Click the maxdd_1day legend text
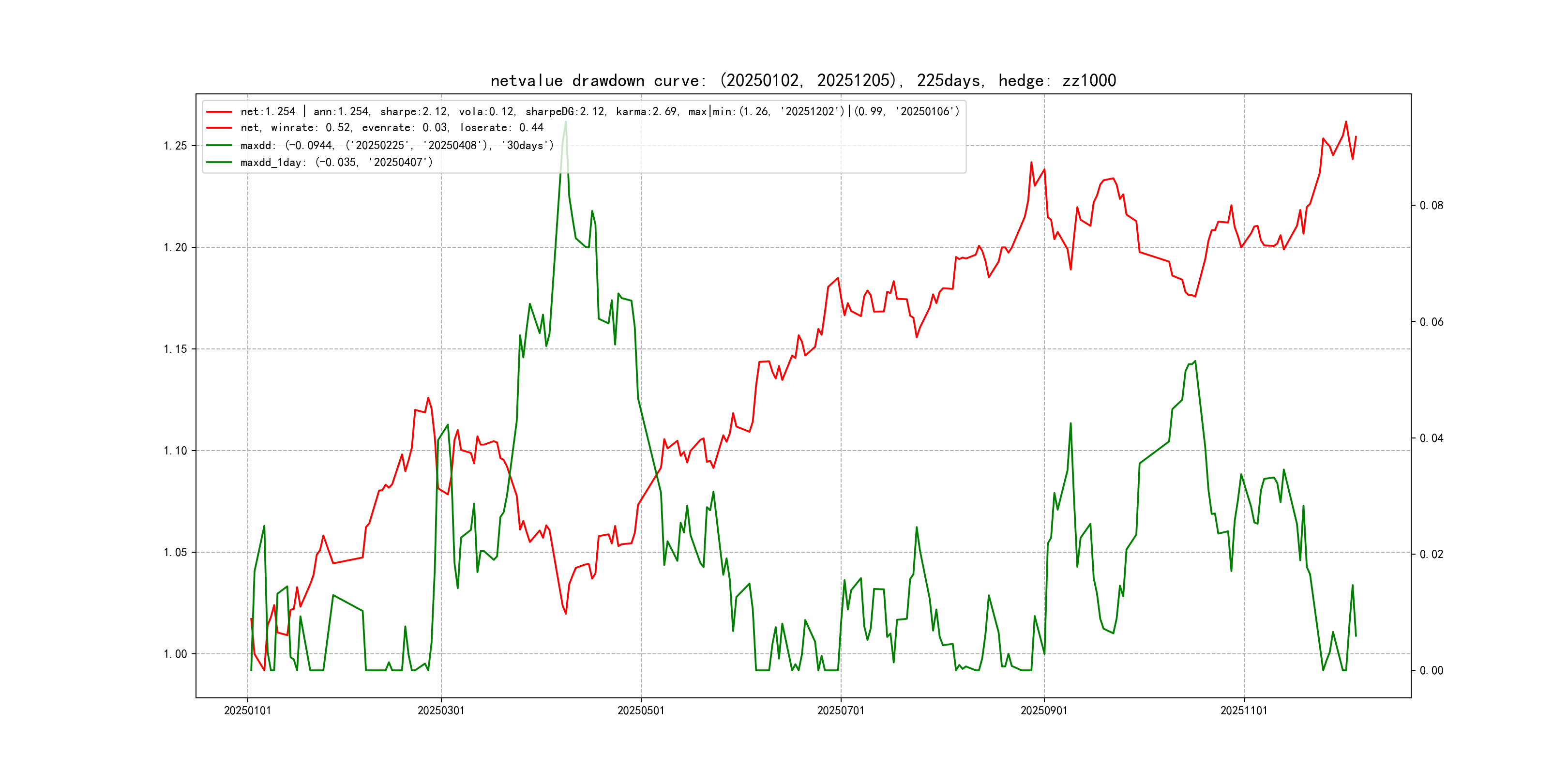Viewport: 1568px width, 784px height. click(336, 163)
